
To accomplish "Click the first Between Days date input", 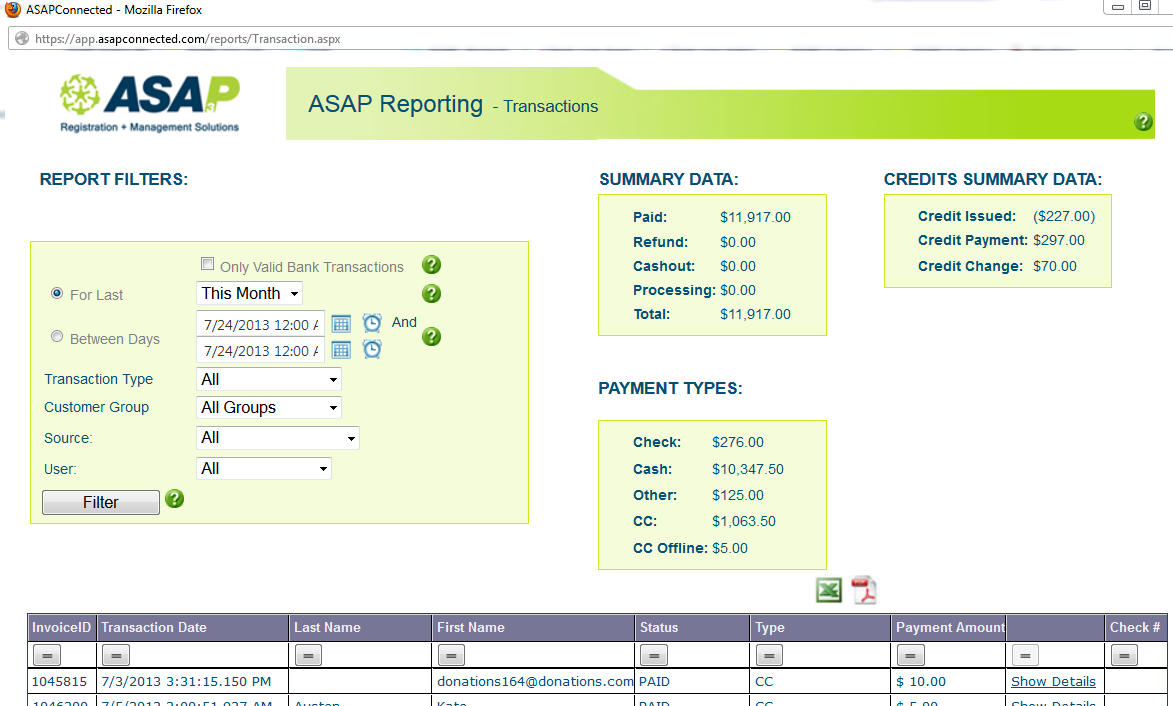I will click(260, 324).
